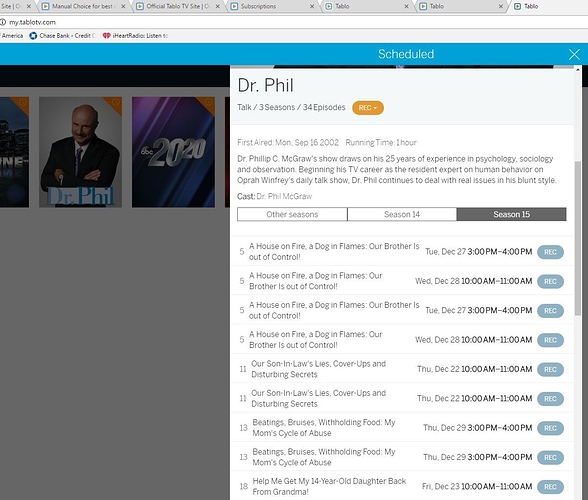588x500 pixels.
Task: Click the Cast: Dr. Phil McGraw line
Action: click(274, 196)
